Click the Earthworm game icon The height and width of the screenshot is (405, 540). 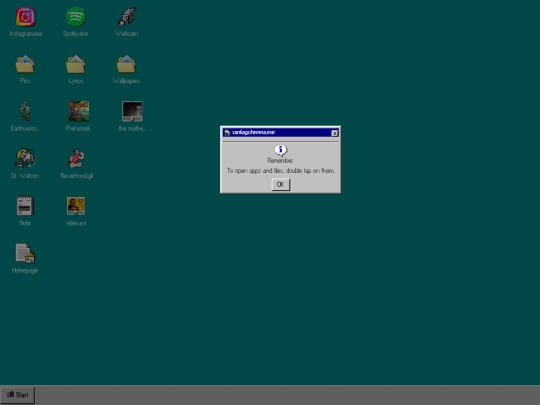25,112
